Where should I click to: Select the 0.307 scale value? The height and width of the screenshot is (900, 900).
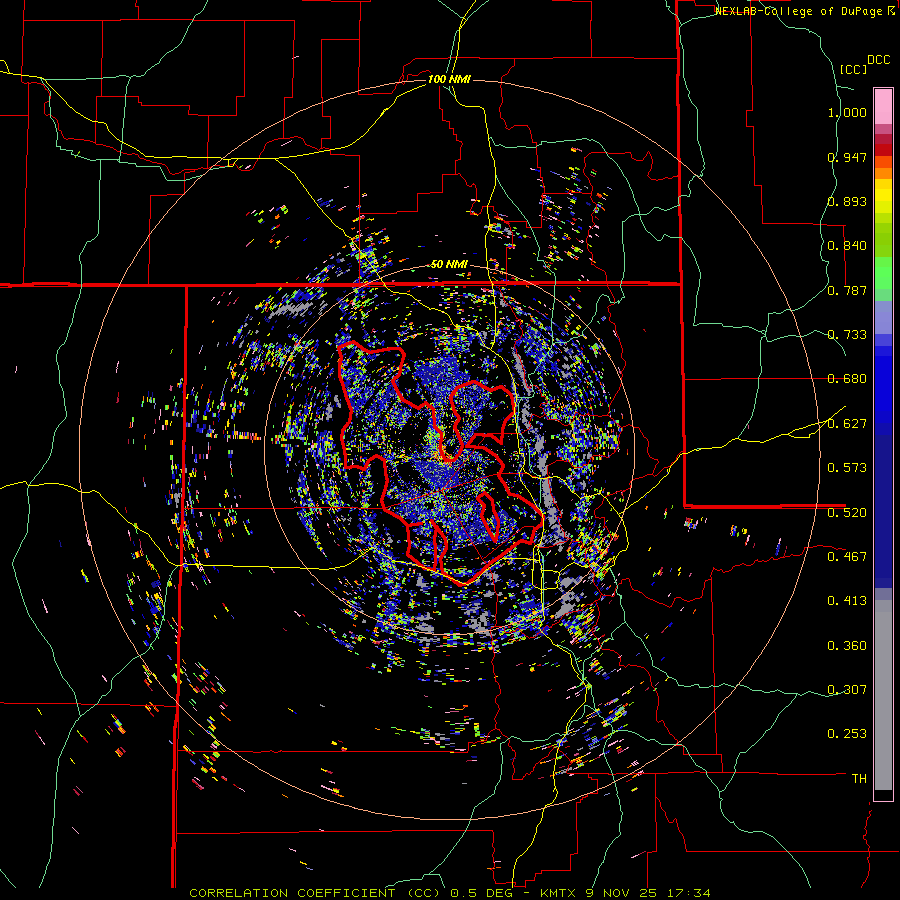(x=847, y=689)
